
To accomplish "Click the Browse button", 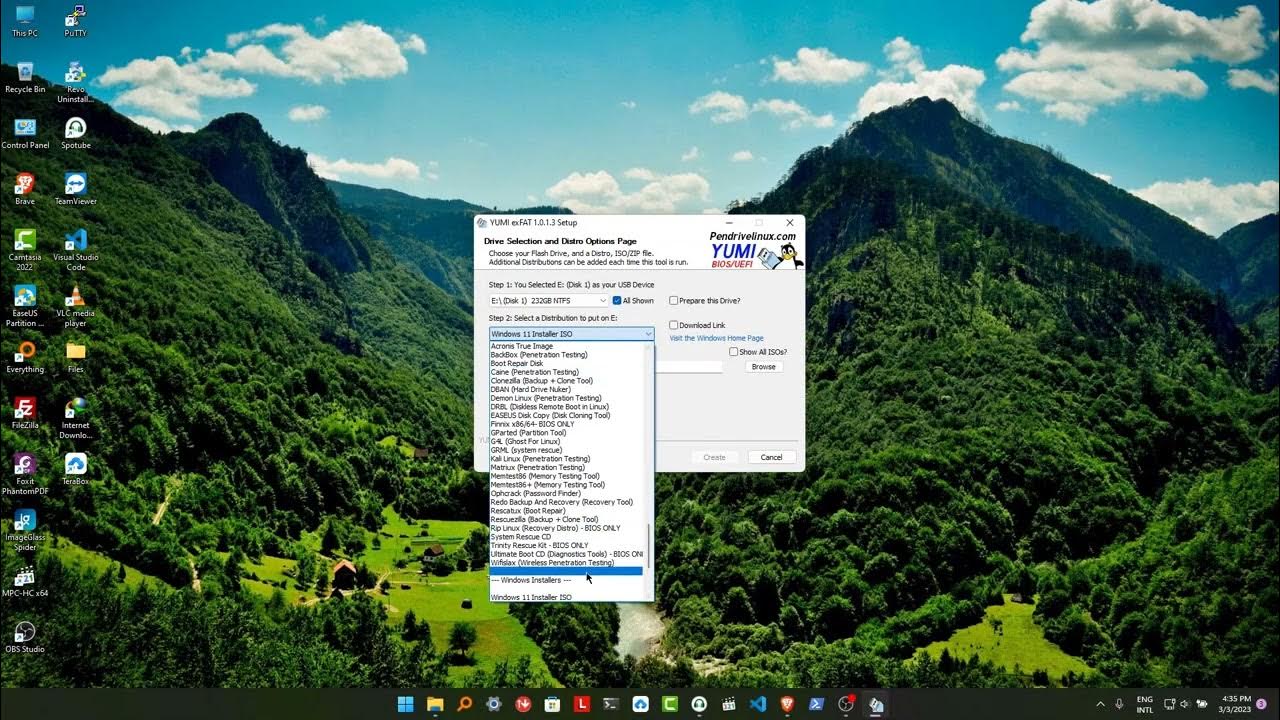I will (764, 367).
